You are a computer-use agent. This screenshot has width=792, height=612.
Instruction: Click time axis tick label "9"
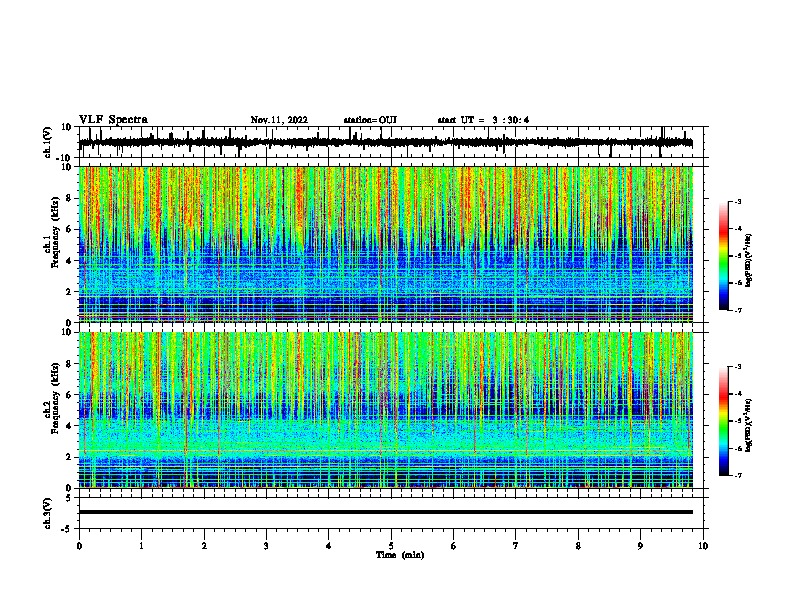click(x=640, y=546)
